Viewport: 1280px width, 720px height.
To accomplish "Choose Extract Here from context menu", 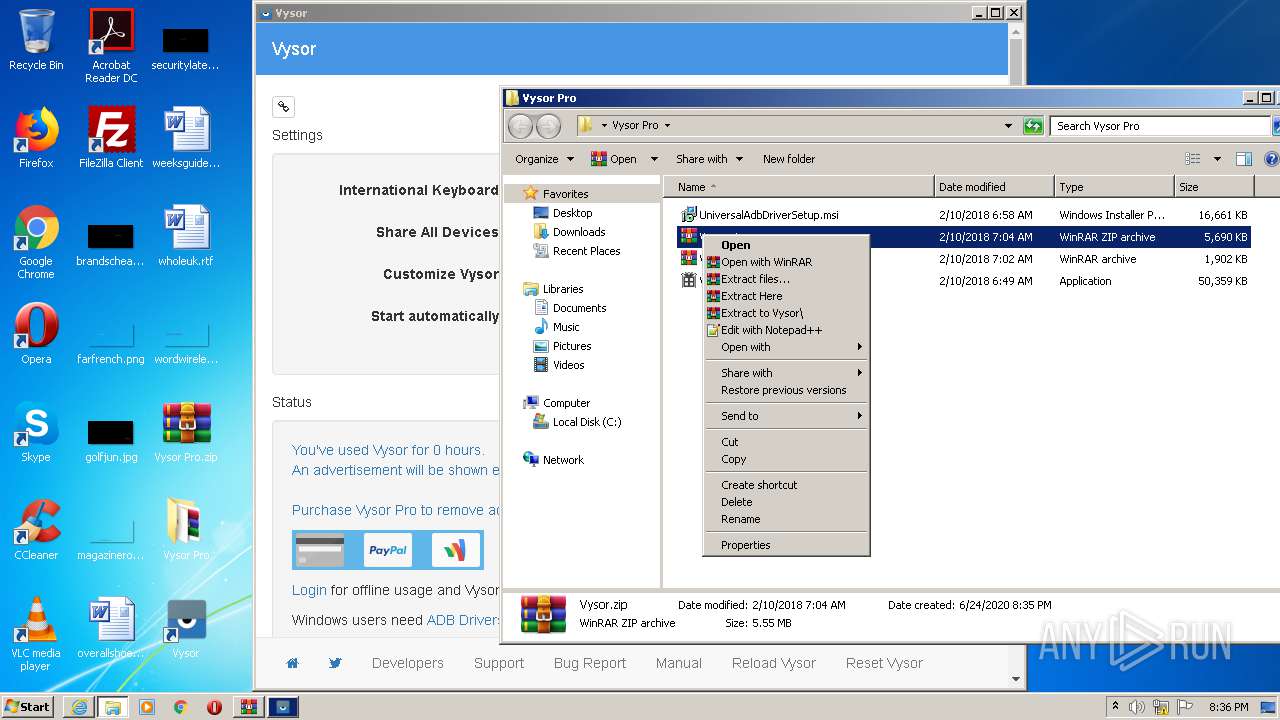I will pos(785,296).
